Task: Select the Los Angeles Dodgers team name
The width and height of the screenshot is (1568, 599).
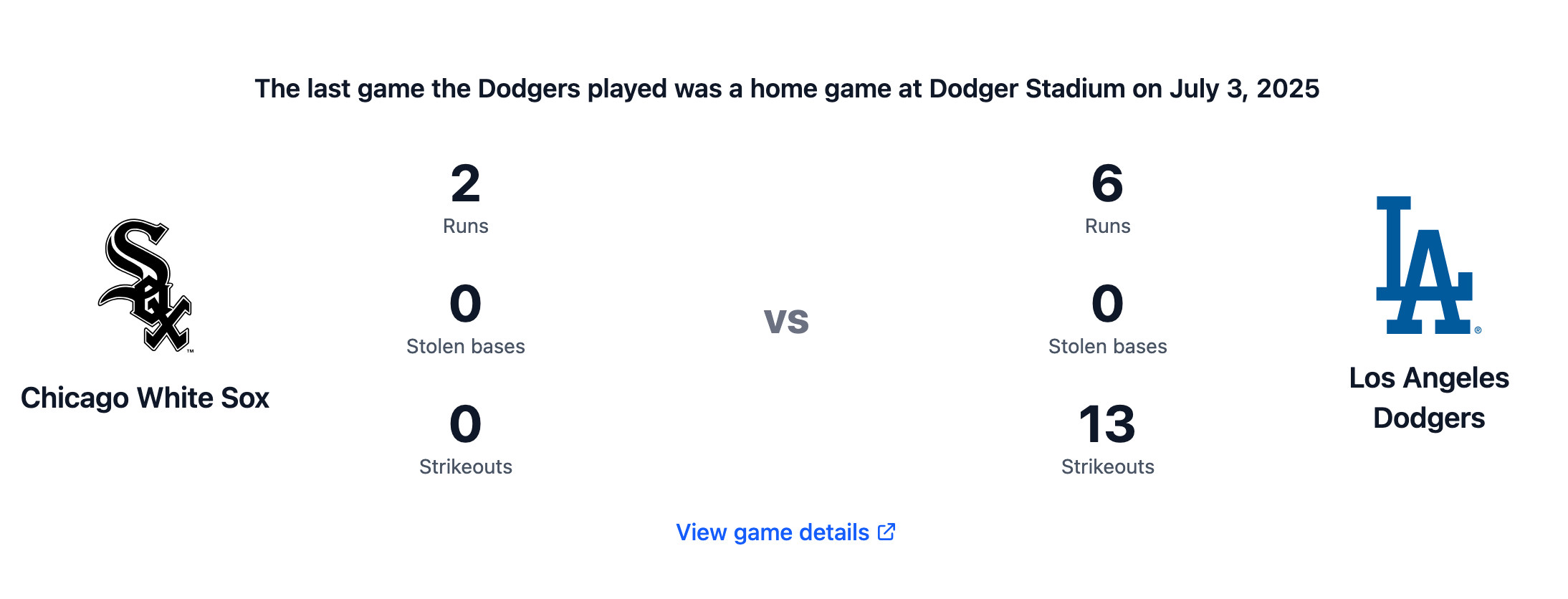Action: (1429, 398)
